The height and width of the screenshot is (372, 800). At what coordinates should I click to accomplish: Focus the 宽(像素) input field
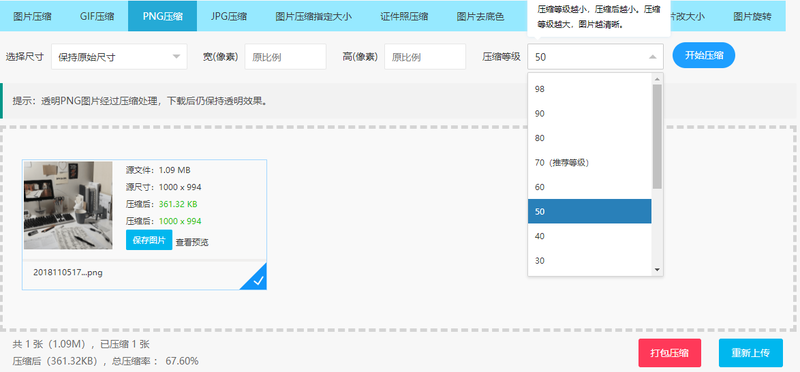285,57
